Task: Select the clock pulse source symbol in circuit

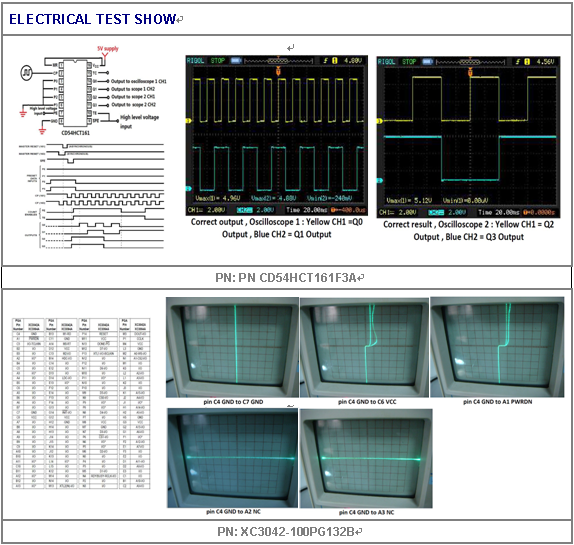Action: tap(26, 73)
